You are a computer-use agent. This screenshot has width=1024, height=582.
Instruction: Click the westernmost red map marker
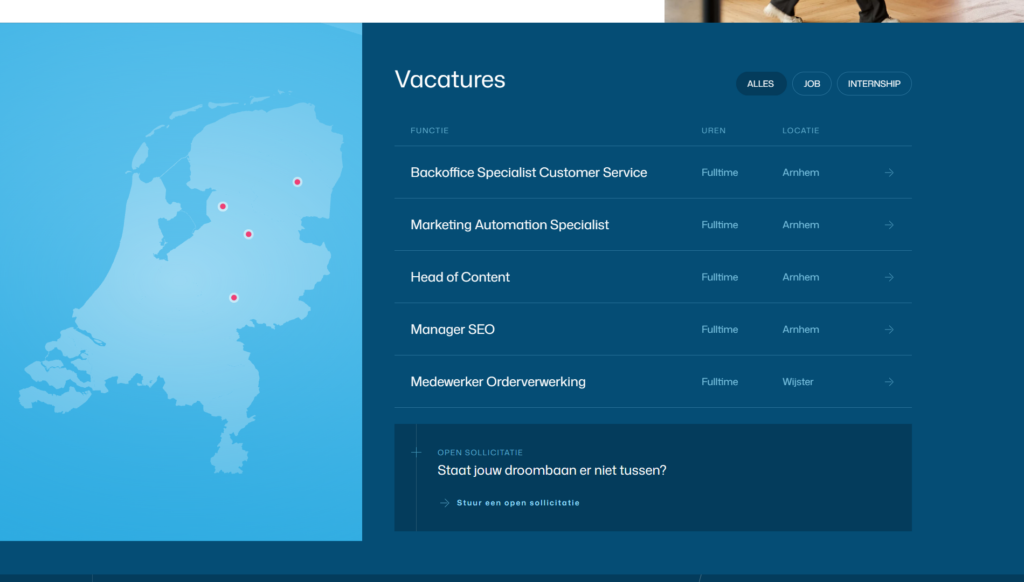tap(223, 206)
